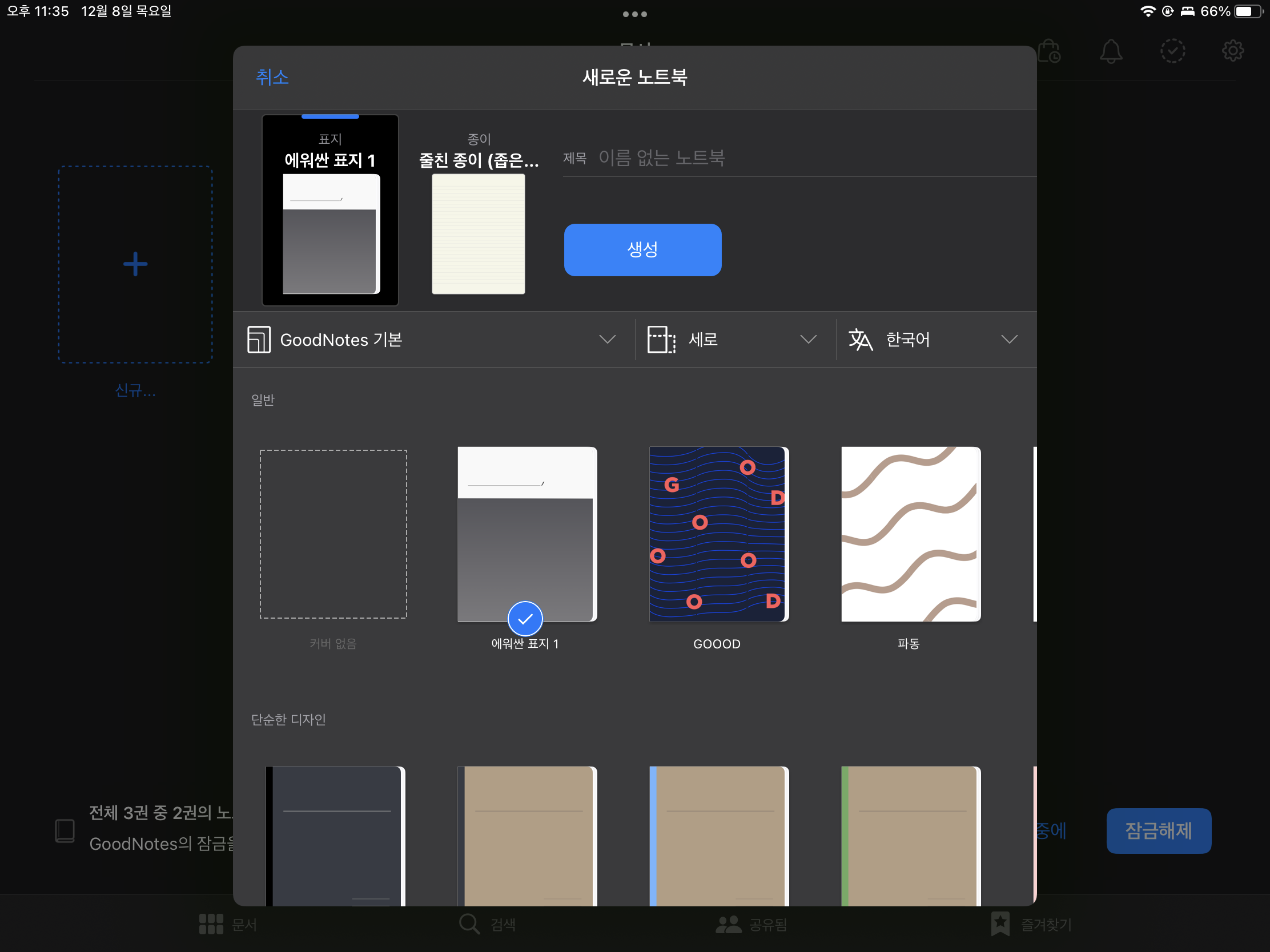Open the 한국어 language dropdown

click(x=936, y=340)
